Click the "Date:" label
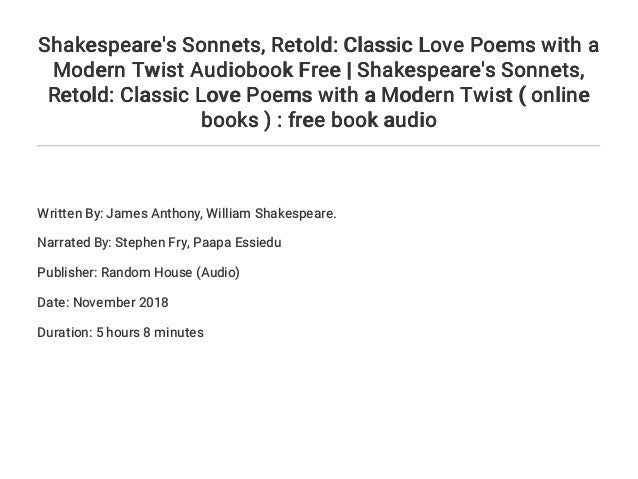This screenshot has width=638, height=479. [x=53, y=302]
